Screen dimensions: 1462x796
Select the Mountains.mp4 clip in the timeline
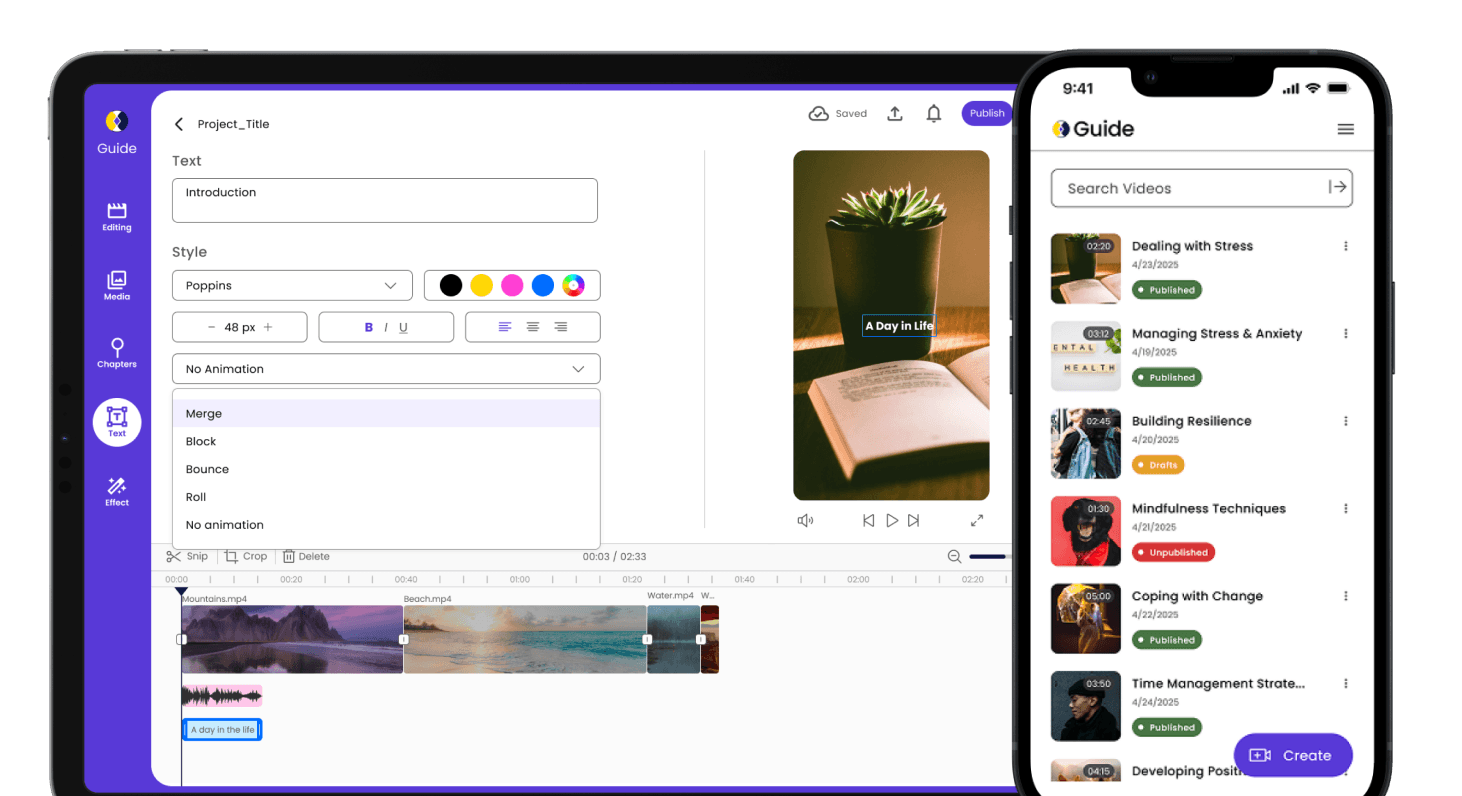(292, 639)
